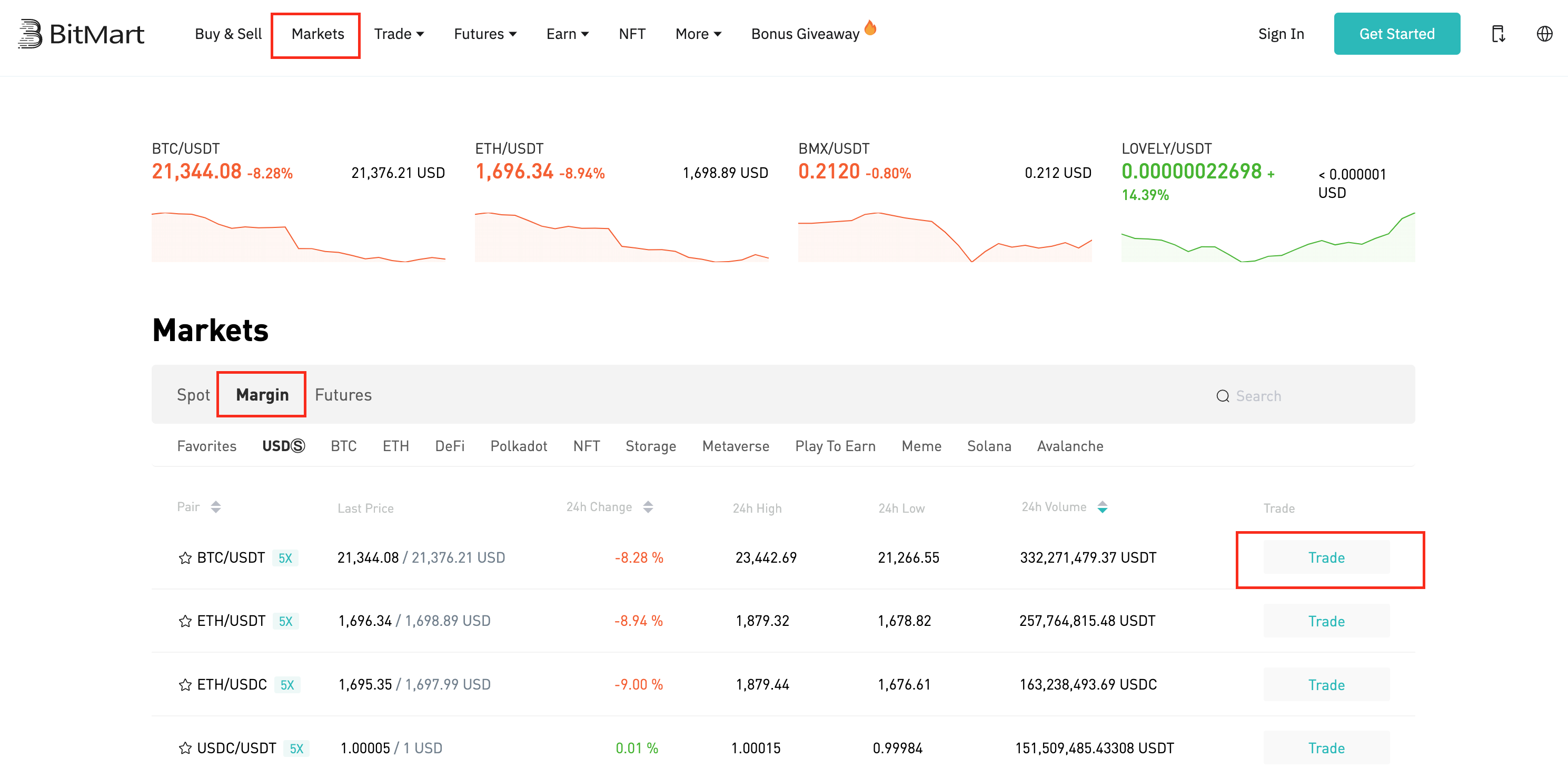Select the BTC category filter

click(343, 446)
